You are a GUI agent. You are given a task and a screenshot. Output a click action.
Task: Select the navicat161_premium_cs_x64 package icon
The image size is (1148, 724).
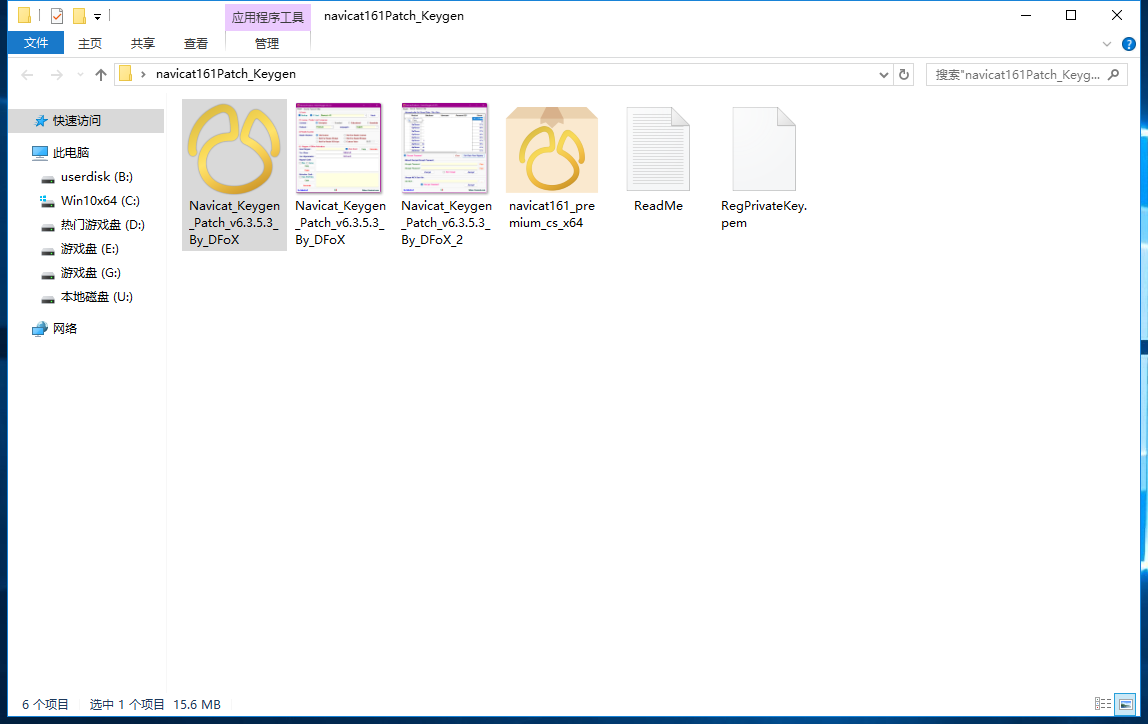point(551,149)
